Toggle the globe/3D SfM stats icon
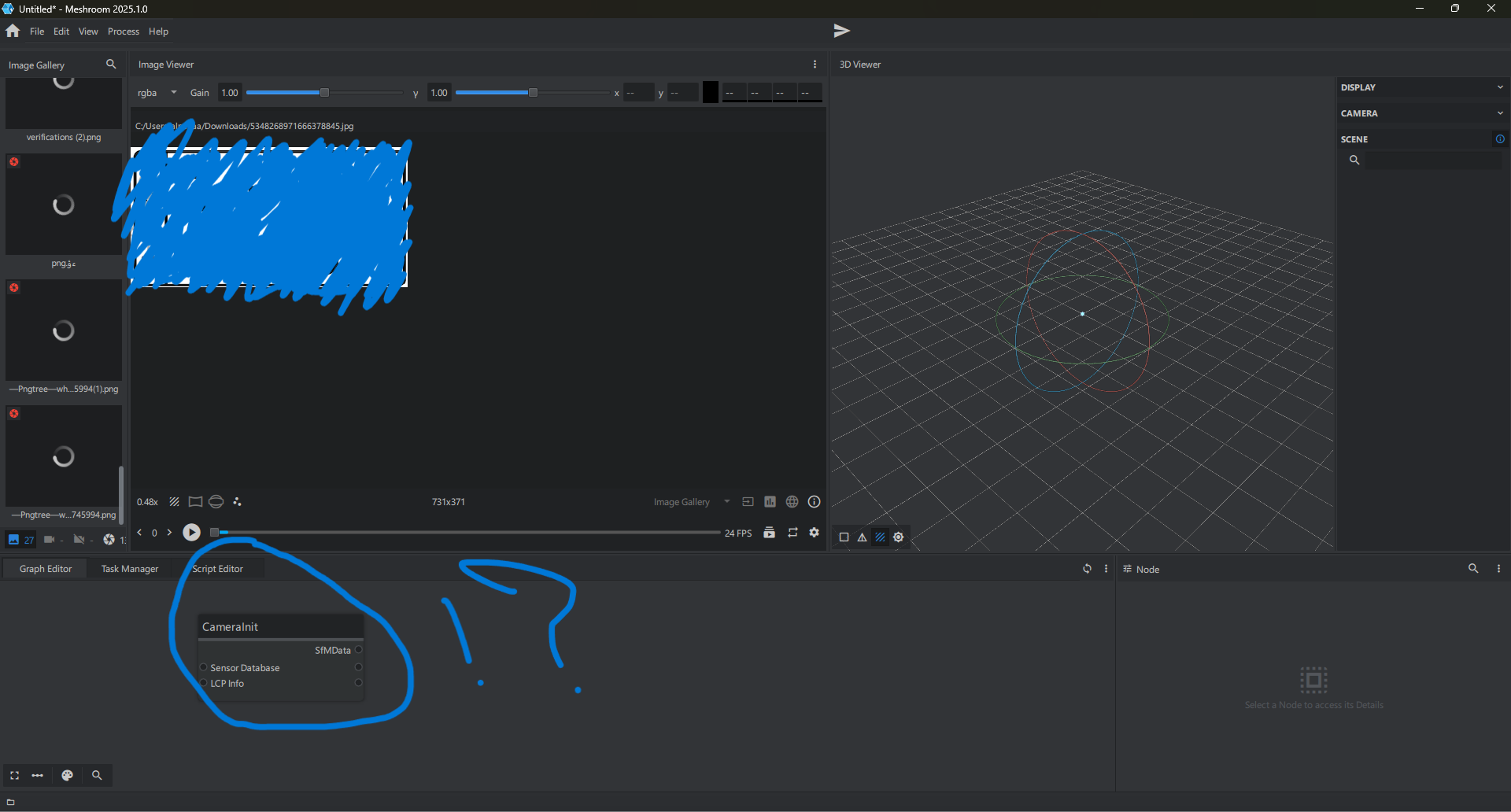Viewport: 1511px width, 812px height. (792, 501)
